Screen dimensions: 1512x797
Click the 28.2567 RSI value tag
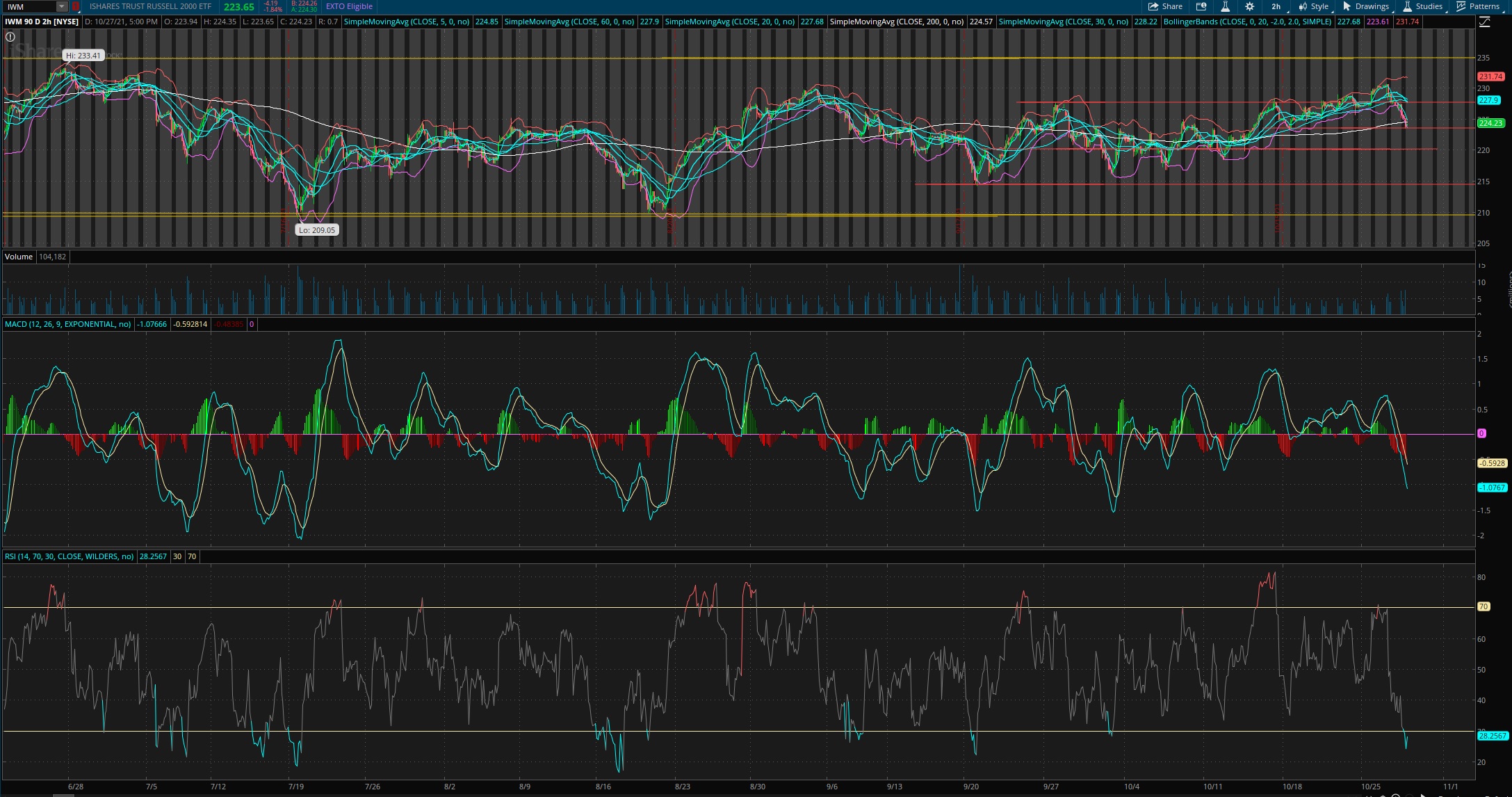click(x=1493, y=736)
